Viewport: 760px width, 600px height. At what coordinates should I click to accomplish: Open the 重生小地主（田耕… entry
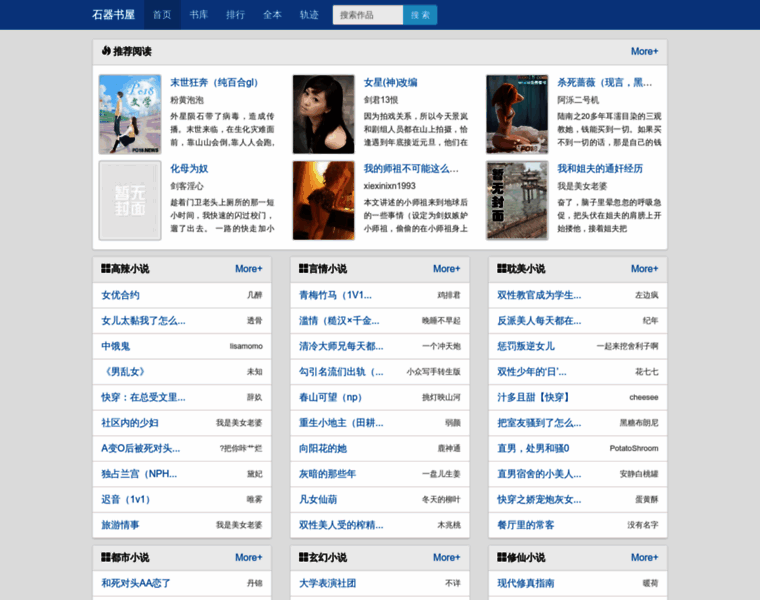341,423
